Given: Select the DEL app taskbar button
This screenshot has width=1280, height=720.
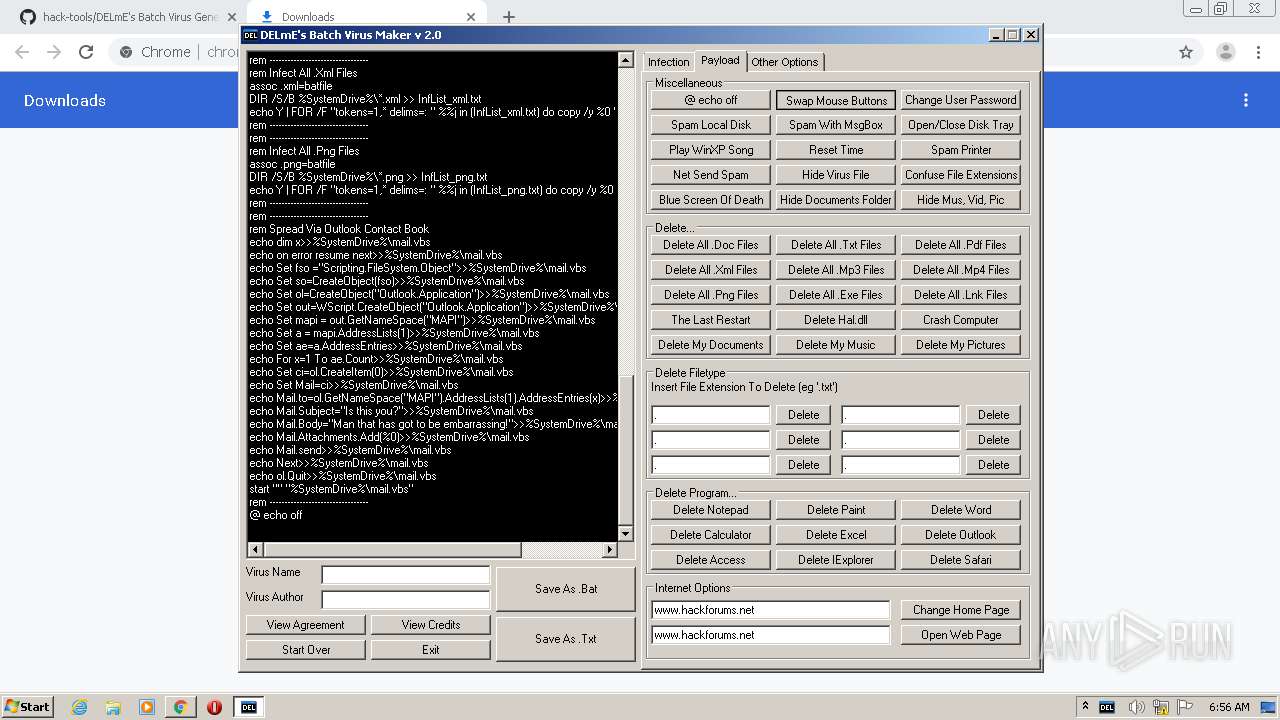Looking at the screenshot, I should (248, 707).
